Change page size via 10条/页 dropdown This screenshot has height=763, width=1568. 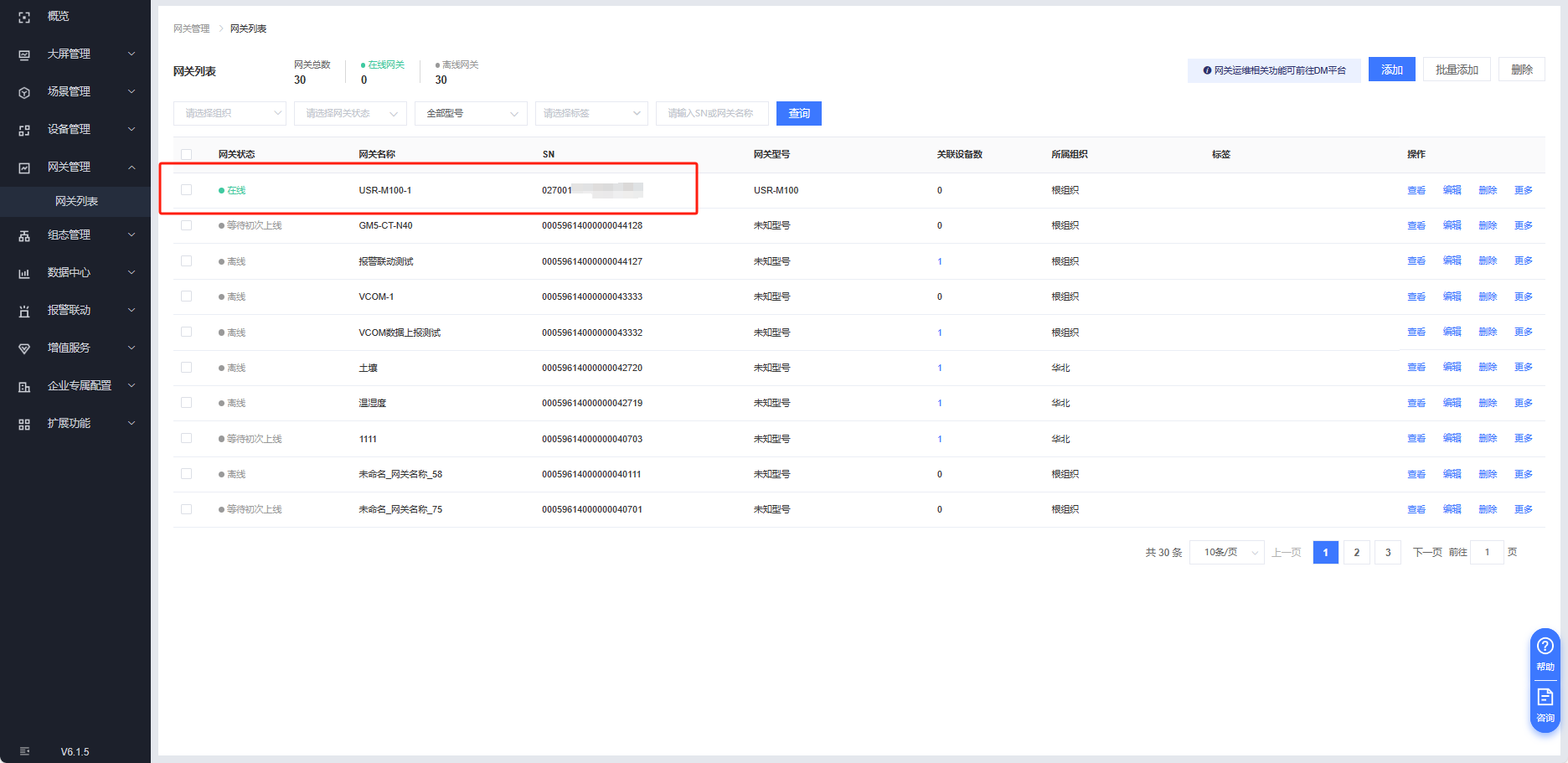1226,552
